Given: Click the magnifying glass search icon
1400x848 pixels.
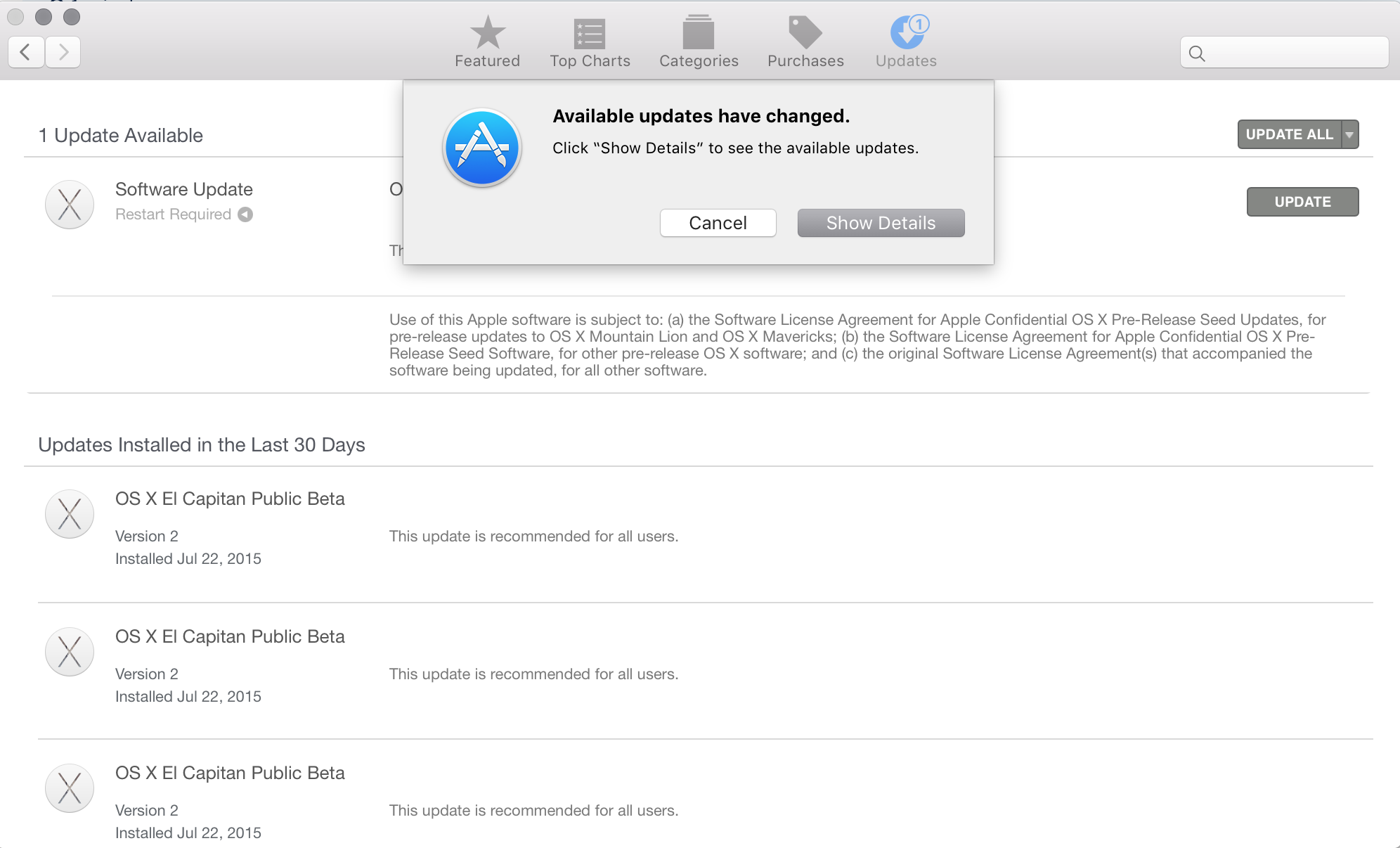Looking at the screenshot, I should pos(1197,53).
